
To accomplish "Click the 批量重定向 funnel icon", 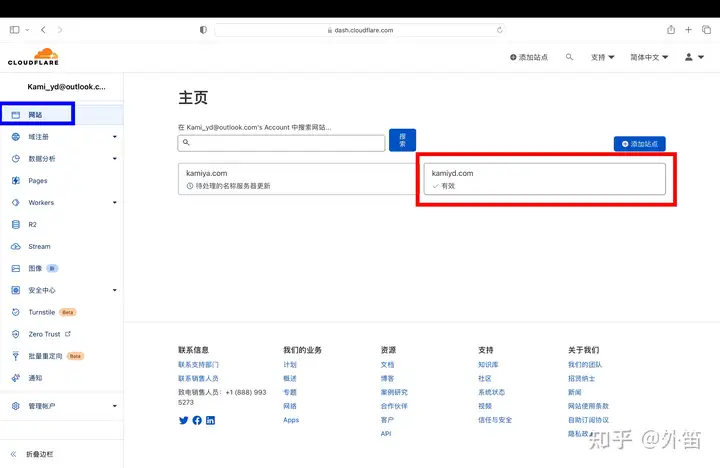I will [x=16, y=356].
